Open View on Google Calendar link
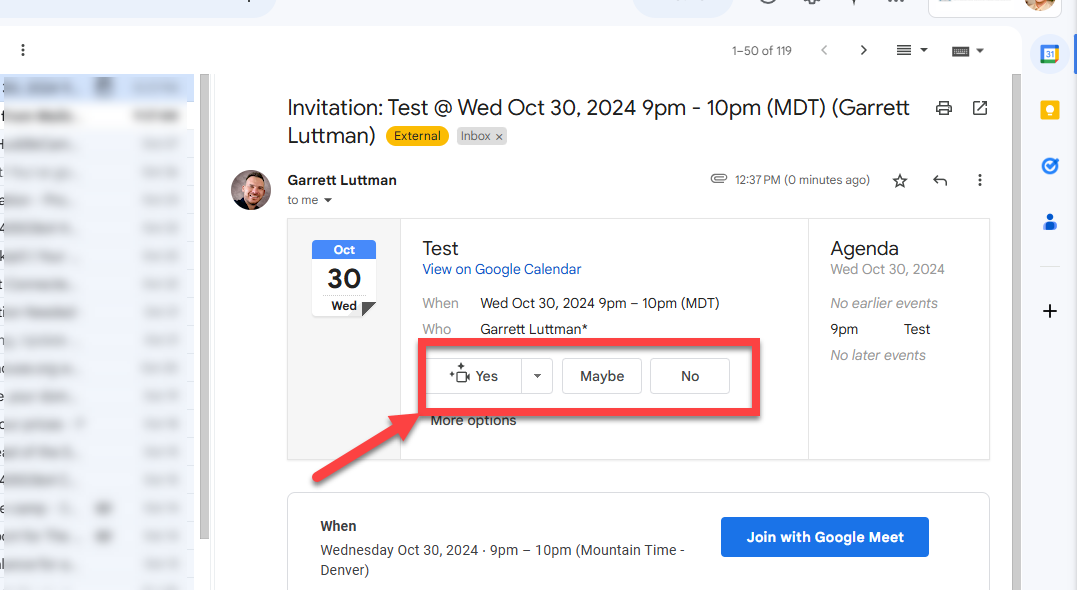 pos(501,269)
